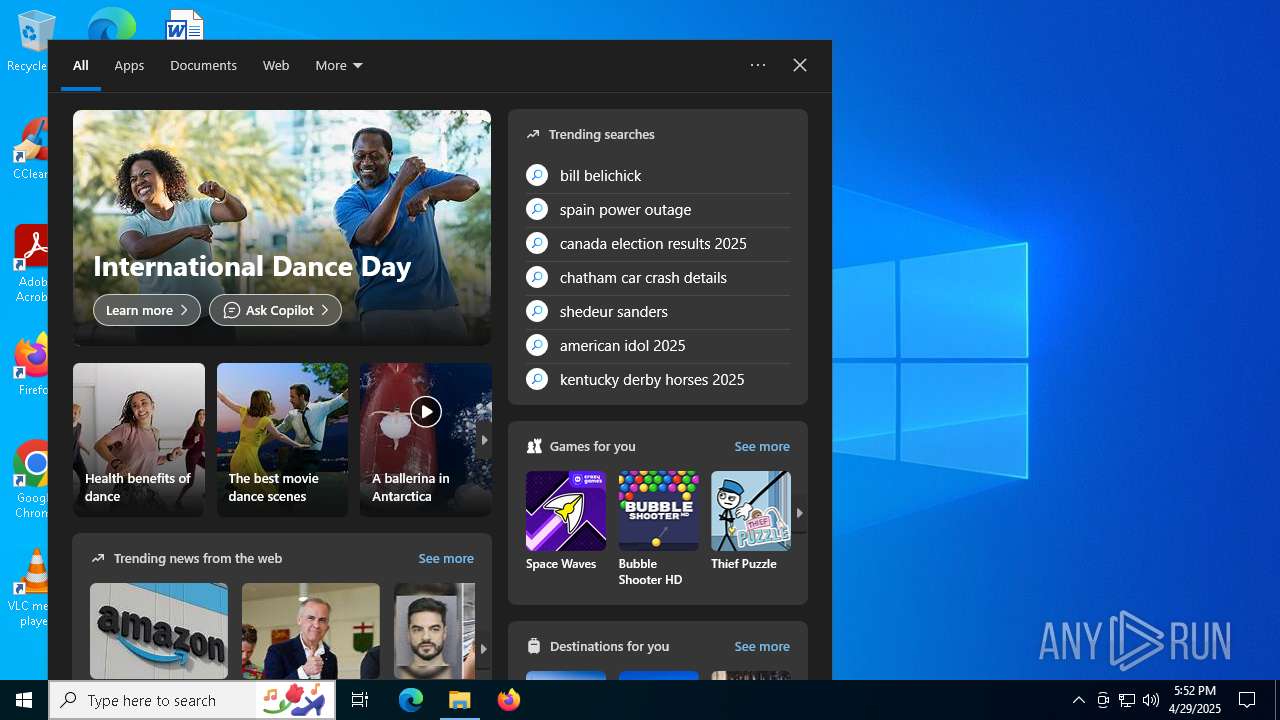
Task: Open the Microsoft Edge desktop shortcut
Action: 111,25
